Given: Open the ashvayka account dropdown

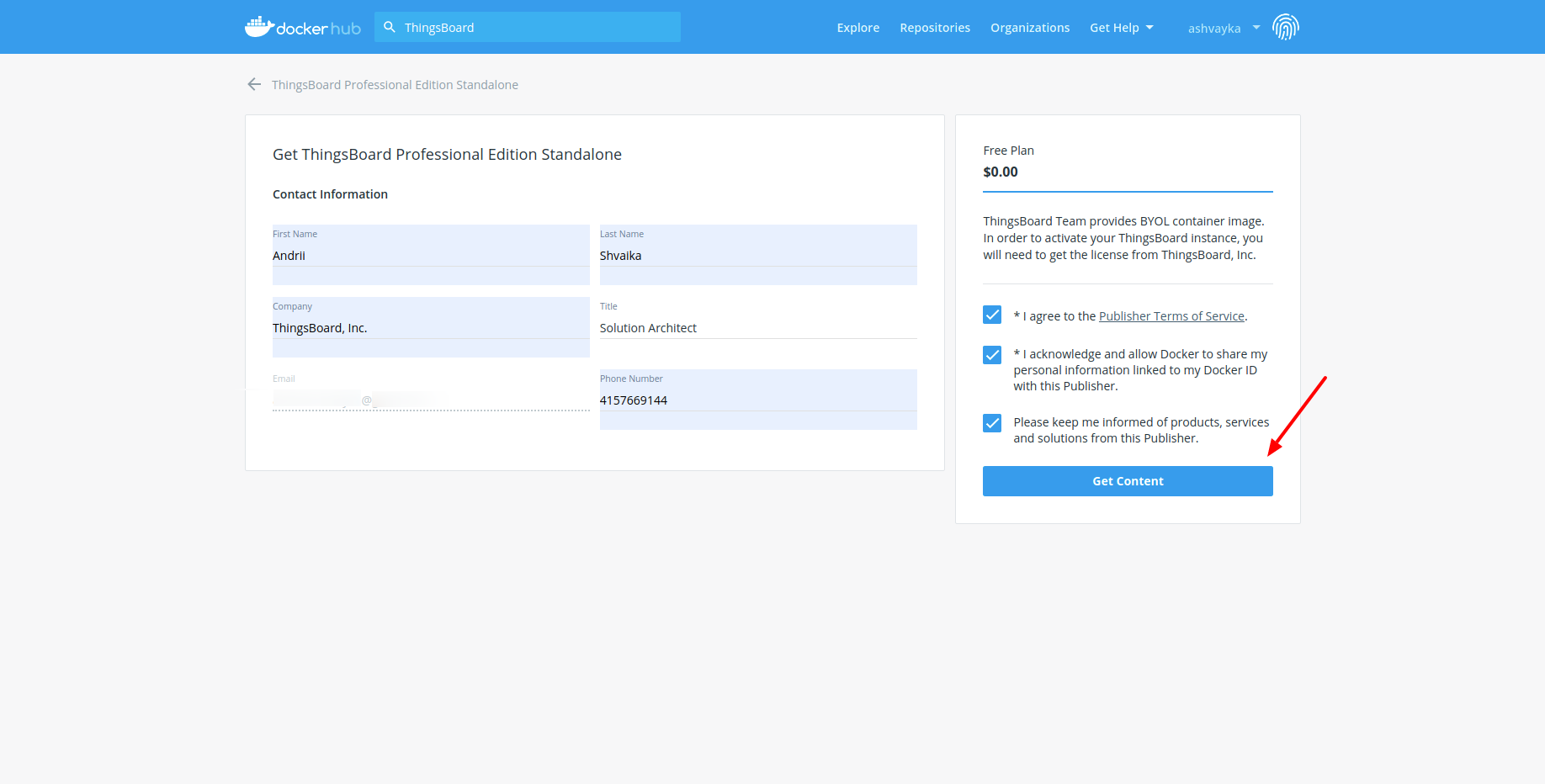Looking at the screenshot, I should [x=1224, y=28].
